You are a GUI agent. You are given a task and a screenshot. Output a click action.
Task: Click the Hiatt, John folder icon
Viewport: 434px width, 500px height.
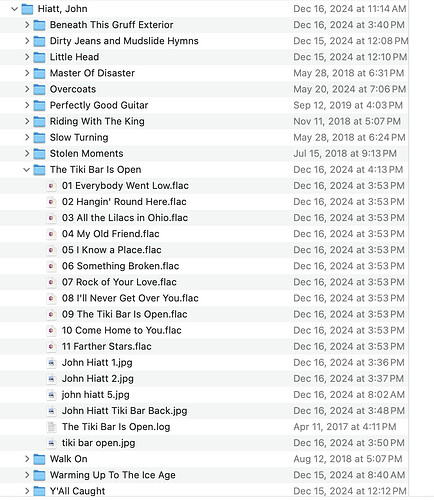click(27, 9)
